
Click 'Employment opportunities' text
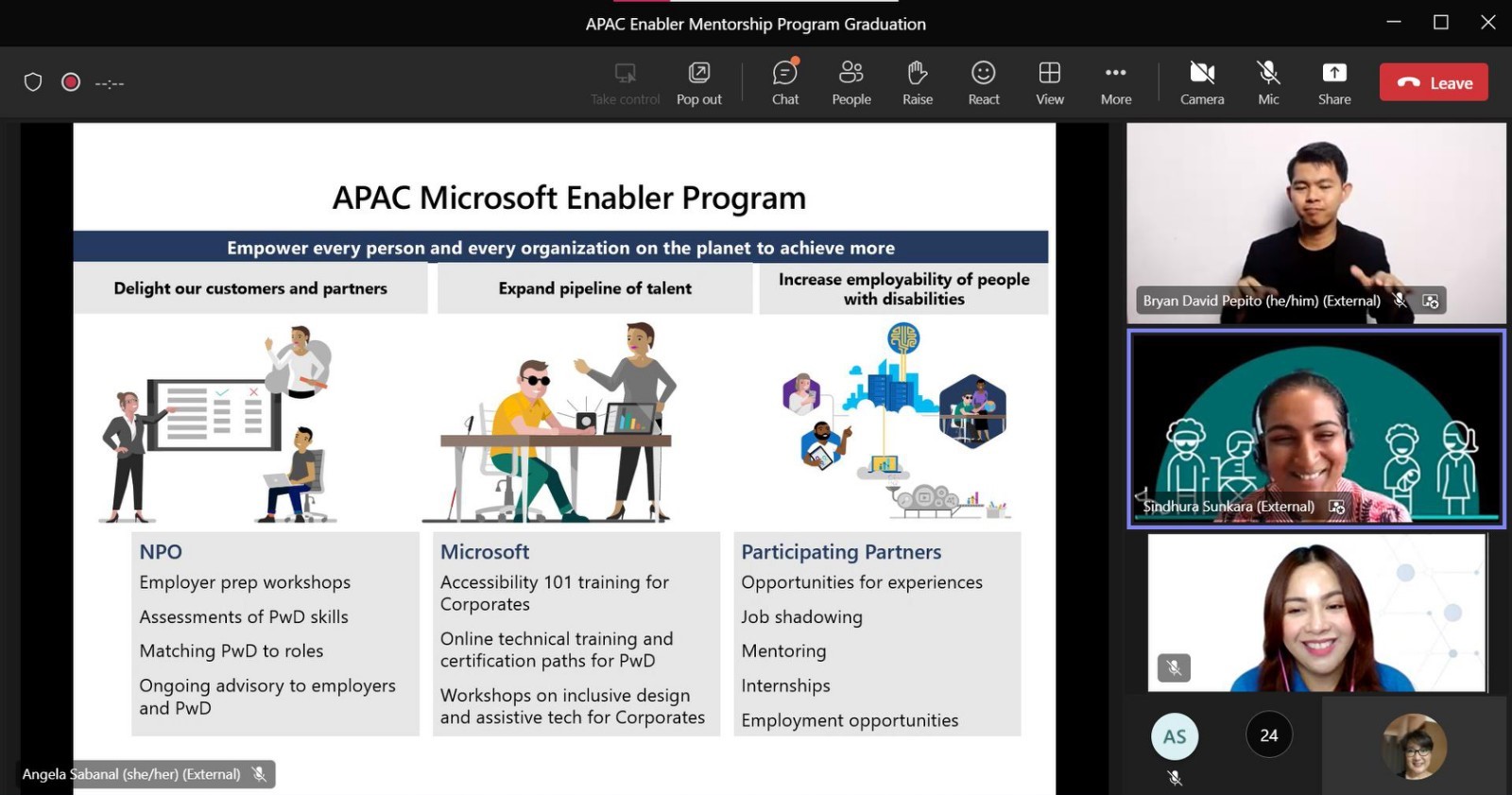click(x=850, y=720)
